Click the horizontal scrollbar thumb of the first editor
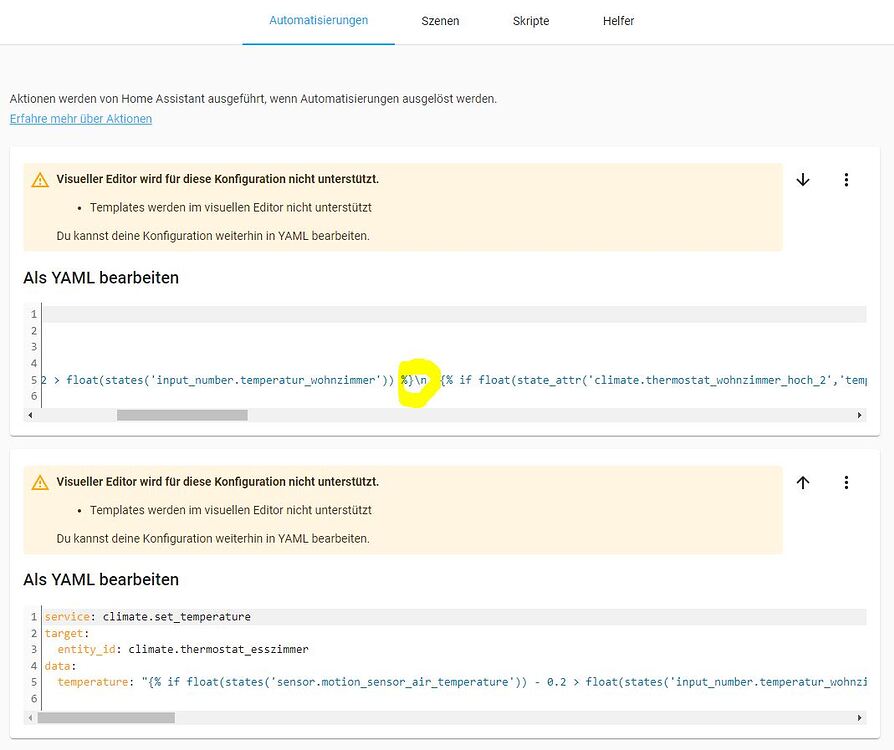894x750 pixels. pyautogui.click(x=180, y=415)
